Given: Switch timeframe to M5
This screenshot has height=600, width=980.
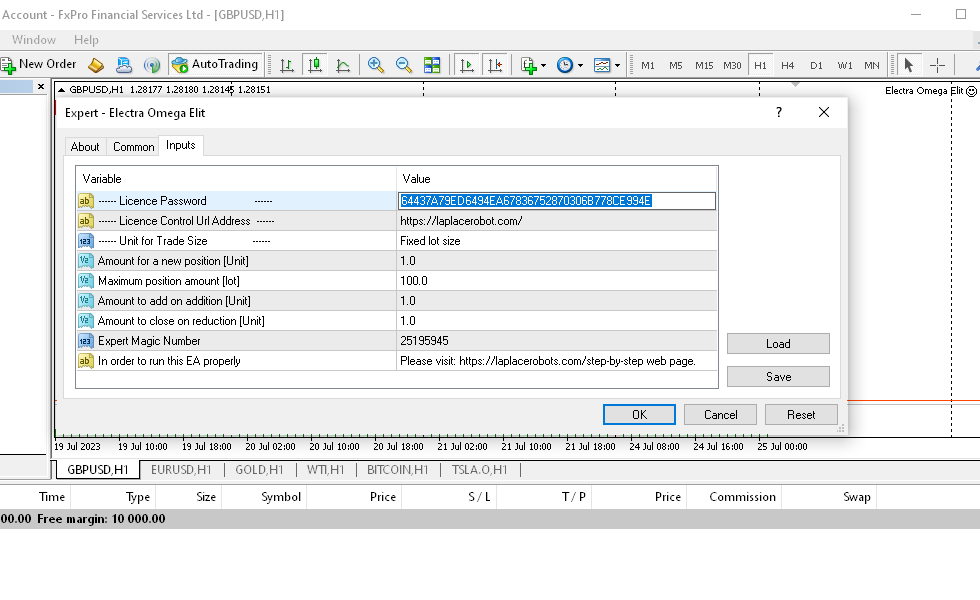Looking at the screenshot, I should 676,65.
